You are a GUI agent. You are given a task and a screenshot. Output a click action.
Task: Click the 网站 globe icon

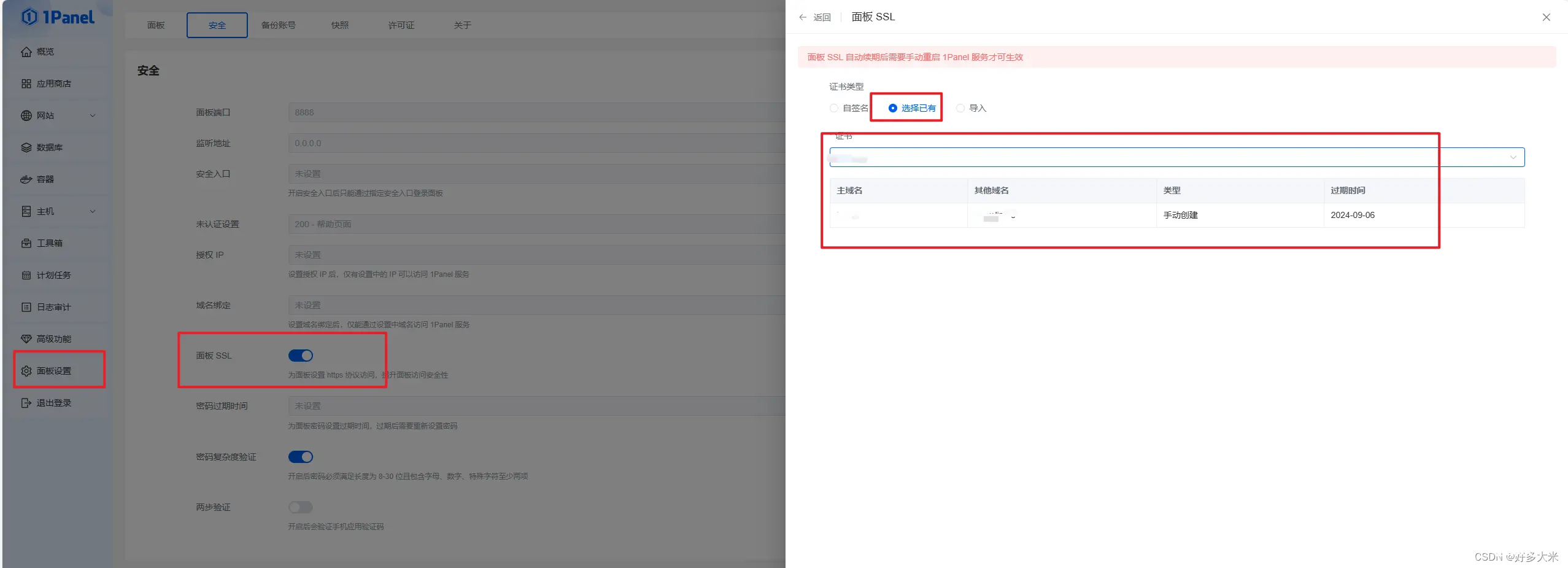point(26,115)
